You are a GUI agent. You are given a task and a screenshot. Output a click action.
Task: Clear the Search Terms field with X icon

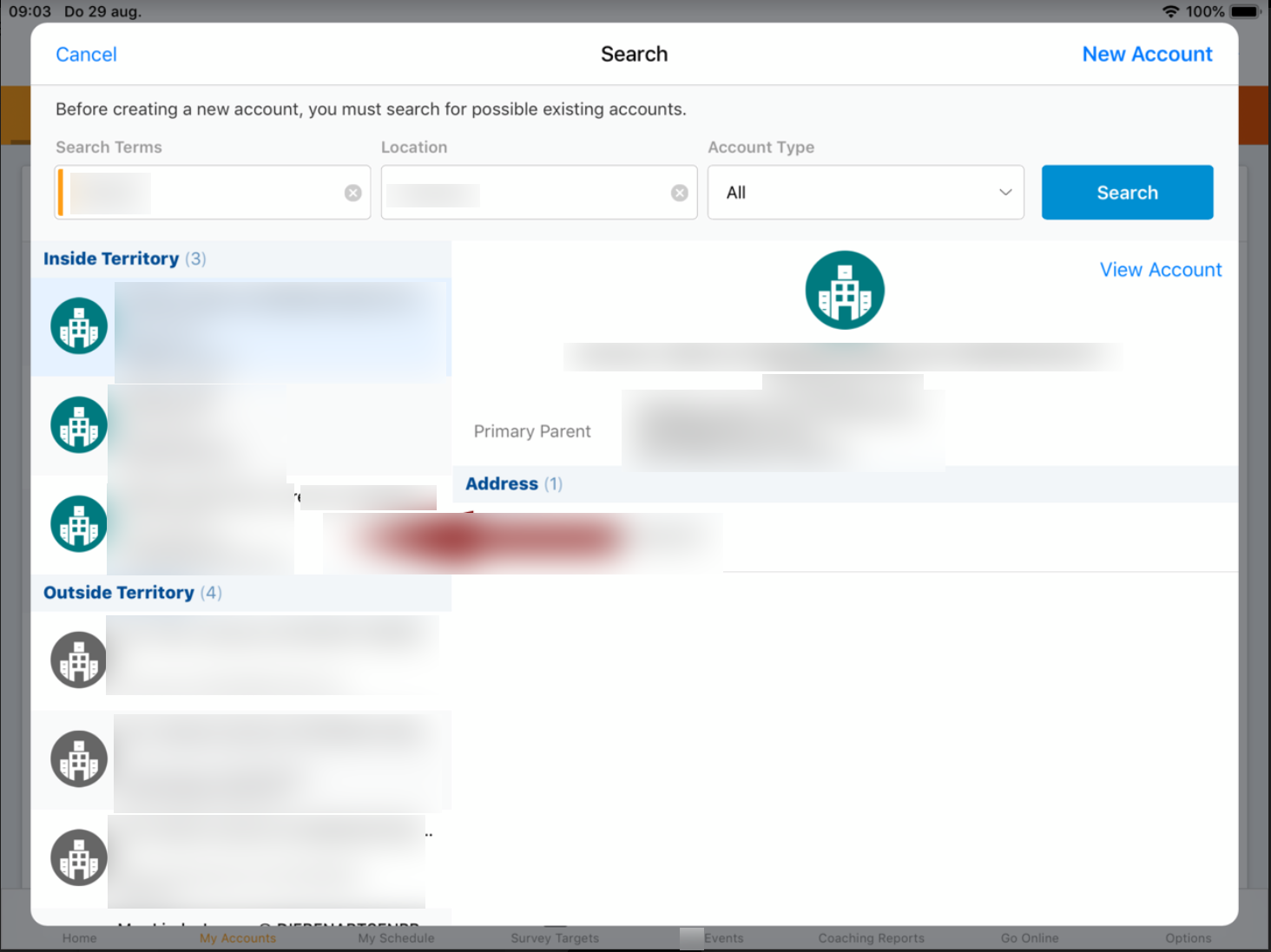coord(352,193)
